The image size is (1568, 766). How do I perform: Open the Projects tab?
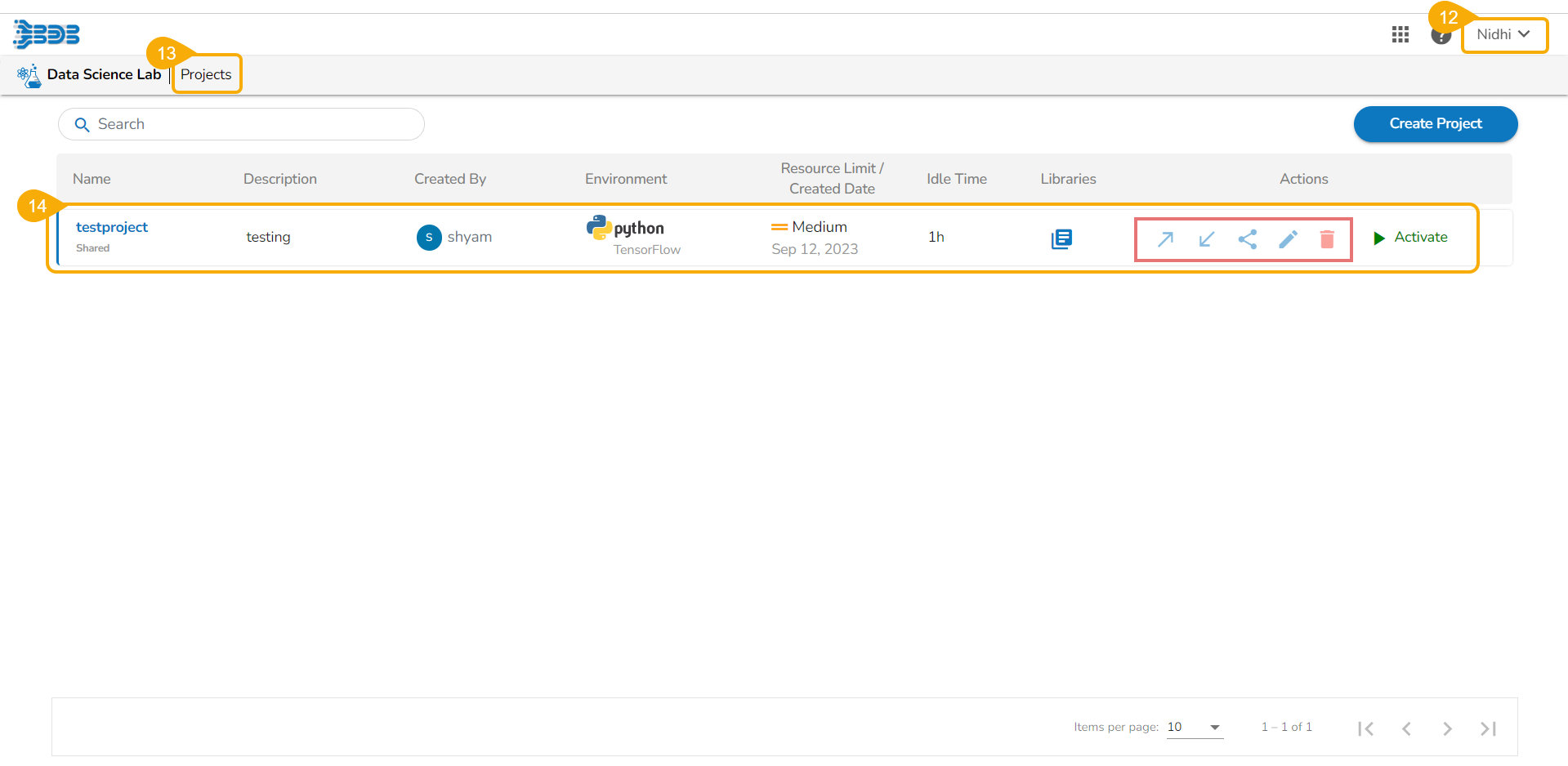pyautogui.click(x=206, y=74)
